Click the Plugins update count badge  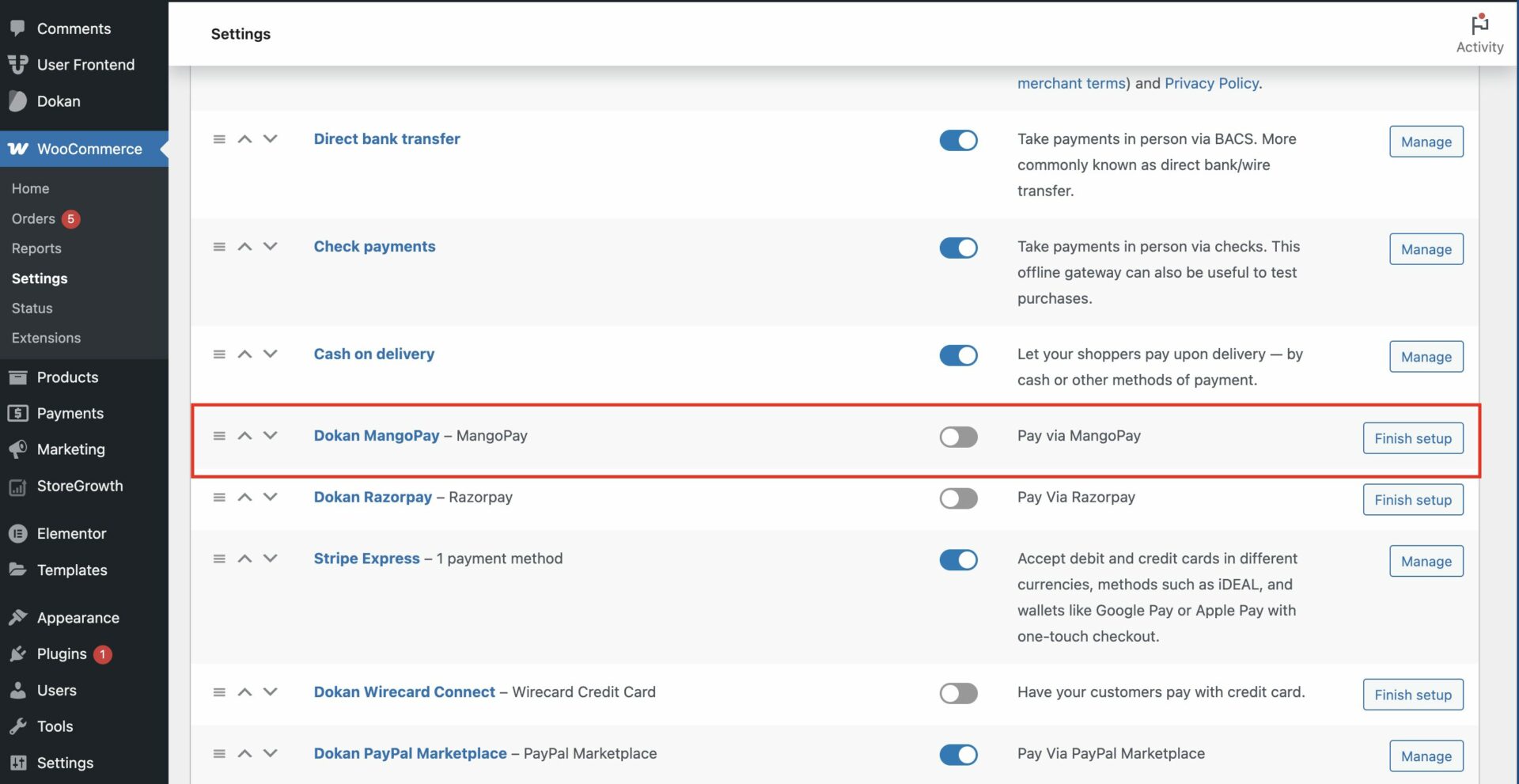[x=102, y=654]
